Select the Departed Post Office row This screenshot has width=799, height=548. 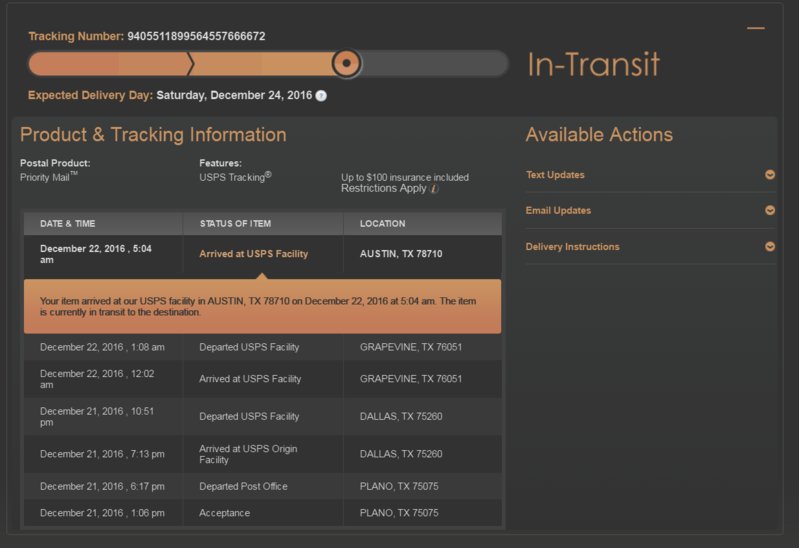(x=262, y=486)
